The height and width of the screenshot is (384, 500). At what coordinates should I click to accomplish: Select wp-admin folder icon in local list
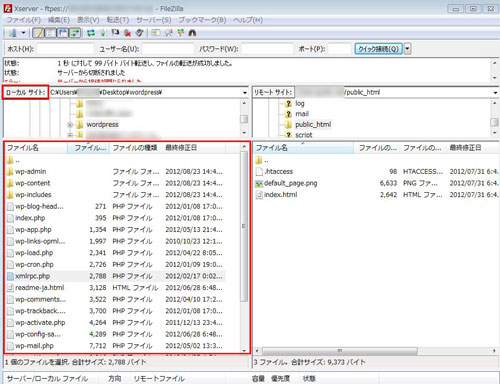[10, 172]
